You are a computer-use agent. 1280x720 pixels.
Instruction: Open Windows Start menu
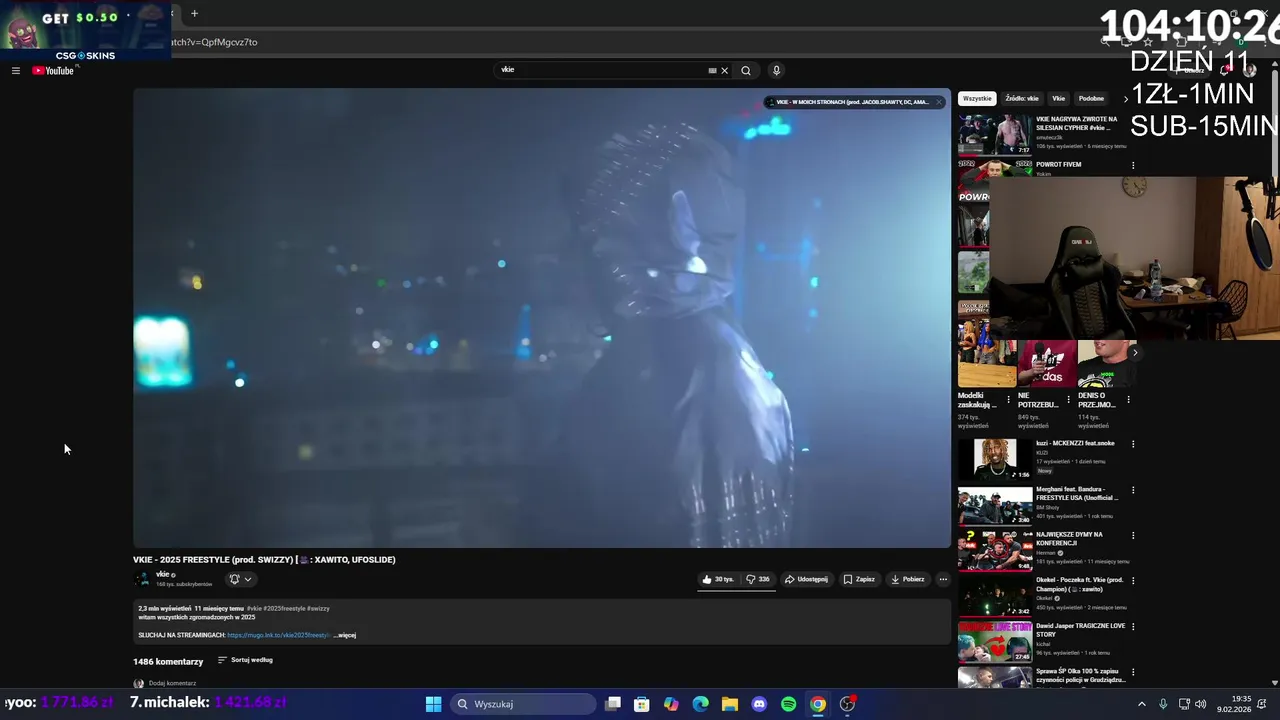(433, 704)
